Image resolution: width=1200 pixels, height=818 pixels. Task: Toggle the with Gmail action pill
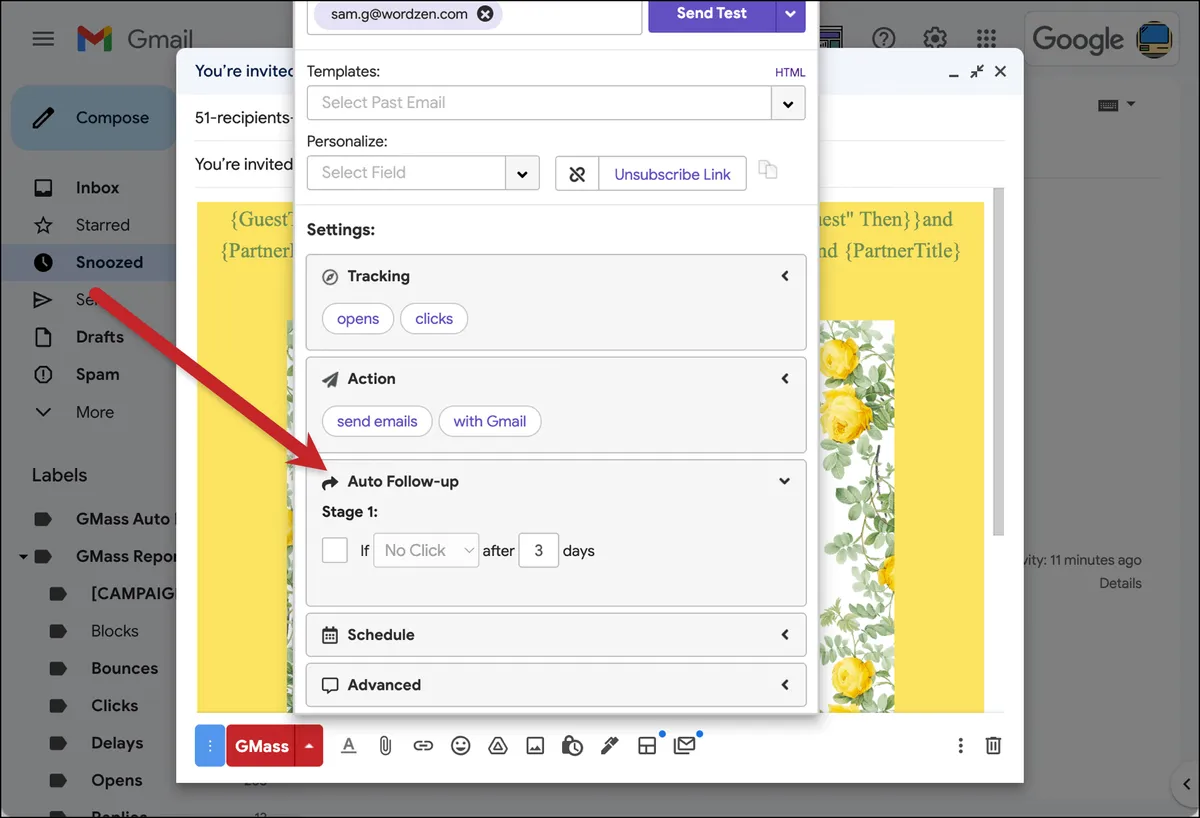pyautogui.click(x=490, y=421)
